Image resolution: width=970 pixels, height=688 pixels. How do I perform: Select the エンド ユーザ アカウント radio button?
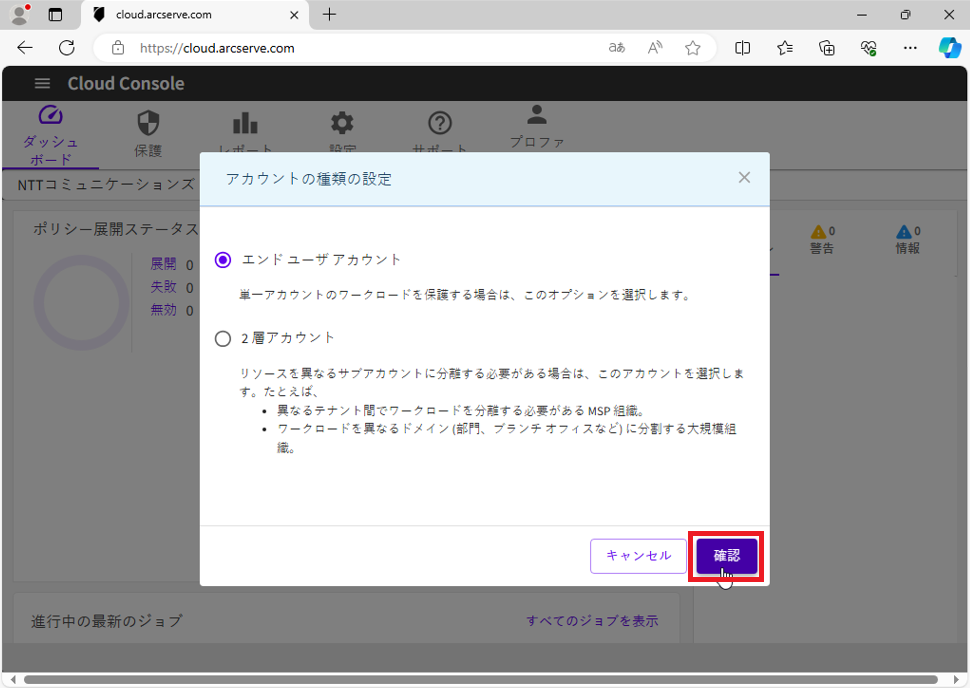[x=223, y=260]
